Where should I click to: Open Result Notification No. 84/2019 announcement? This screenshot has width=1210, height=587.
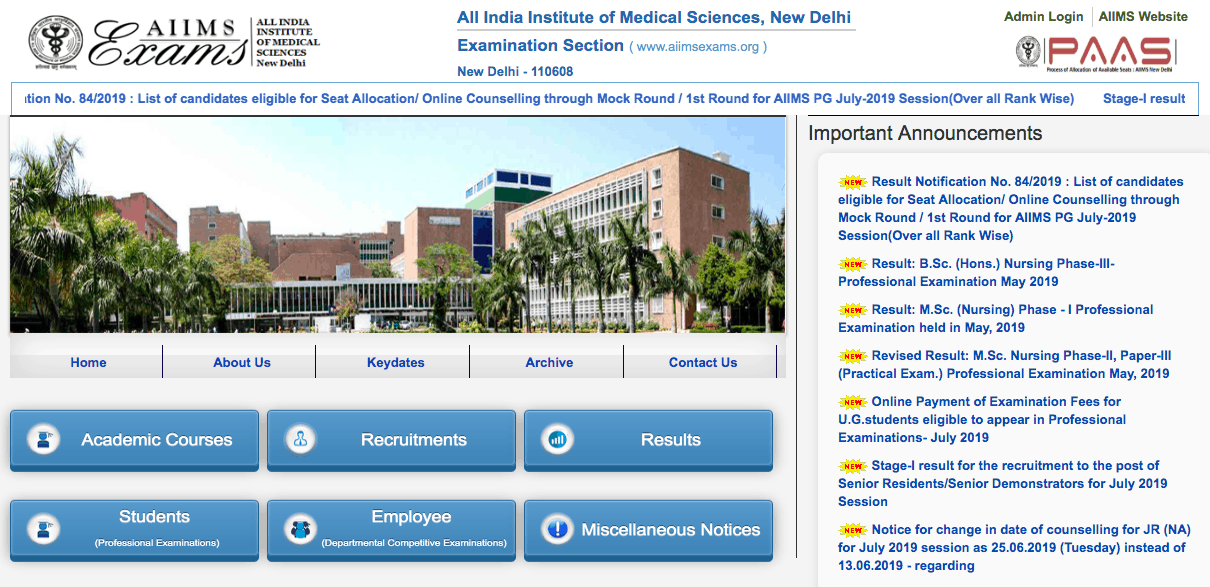1010,208
